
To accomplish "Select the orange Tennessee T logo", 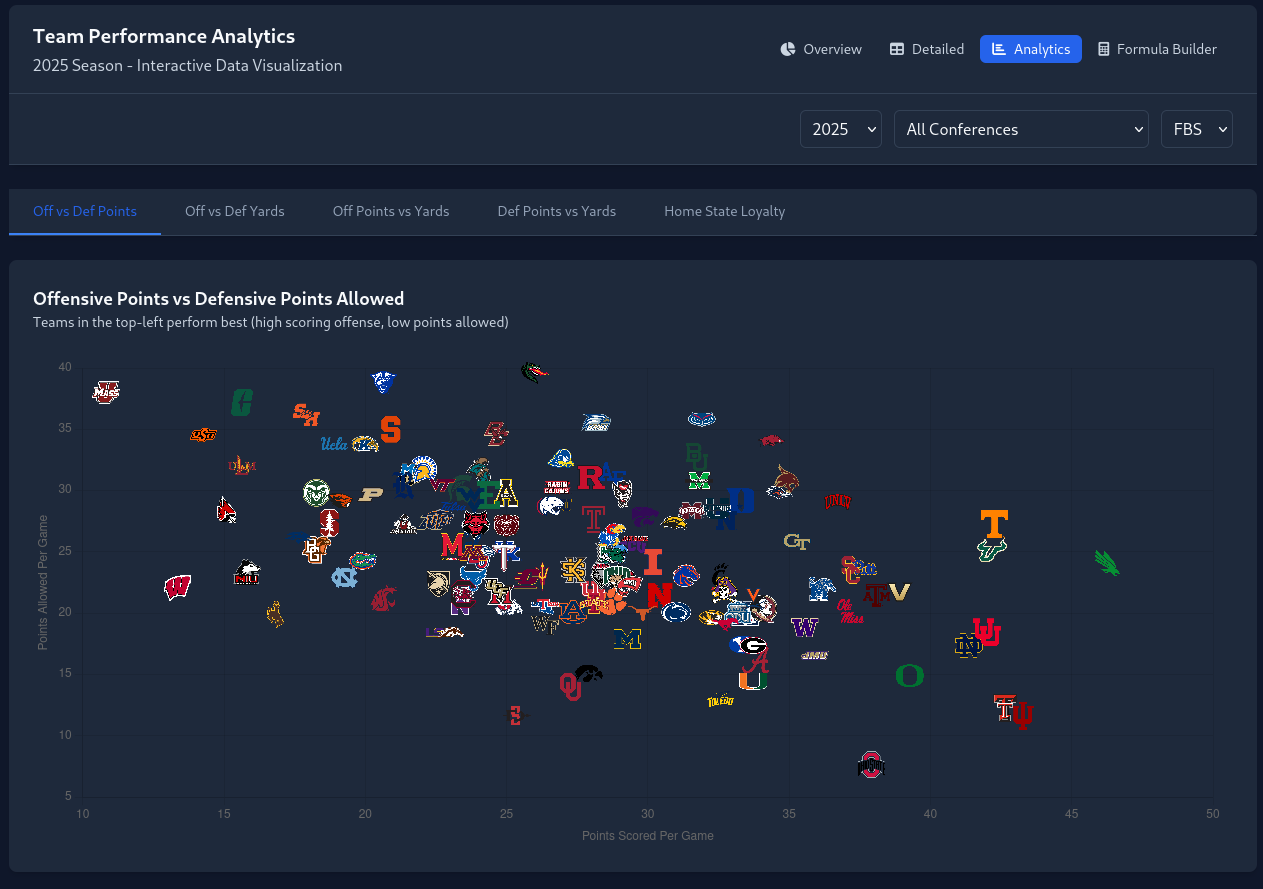I will [x=994, y=524].
